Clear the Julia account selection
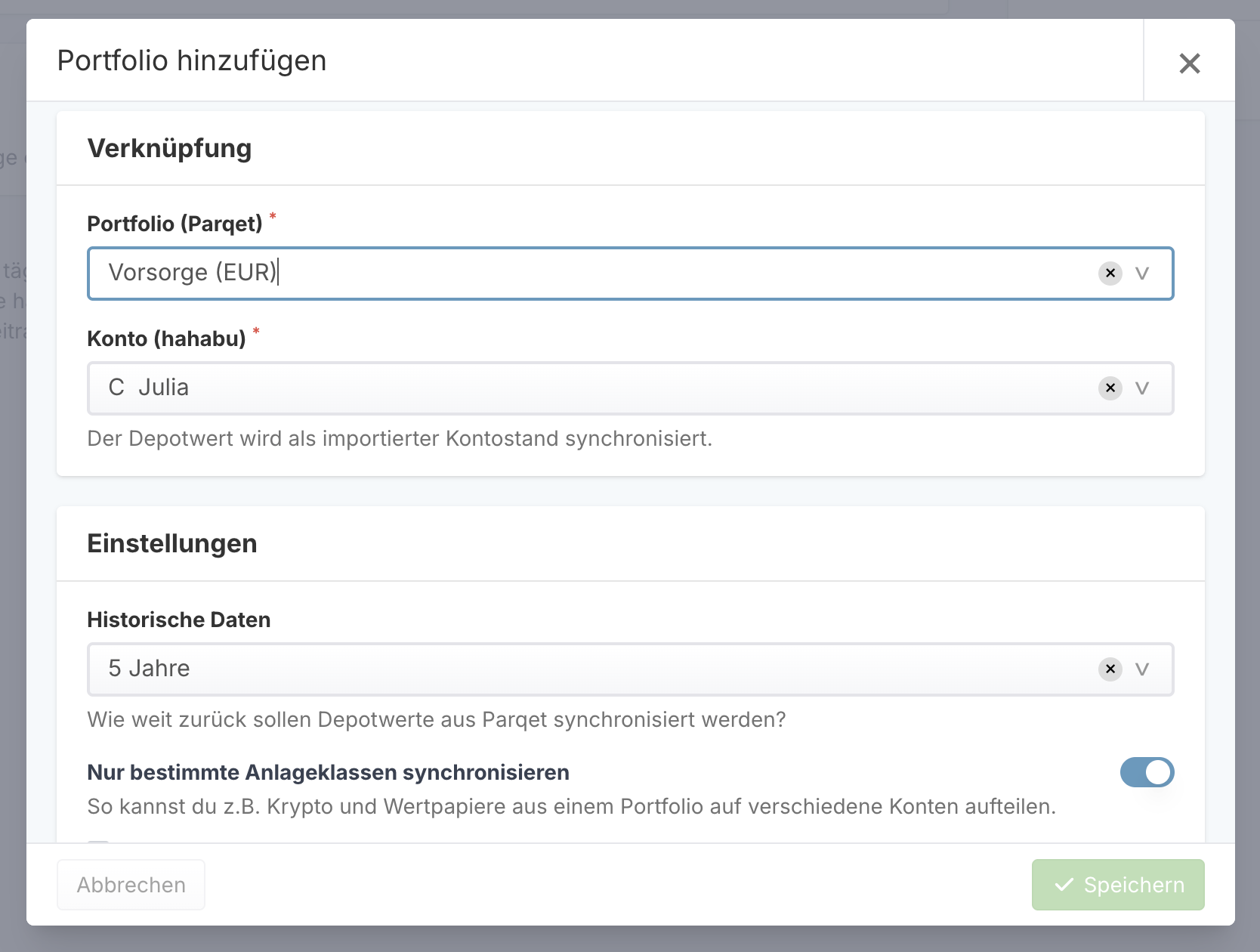This screenshot has height=952, width=1260. coord(1110,388)
